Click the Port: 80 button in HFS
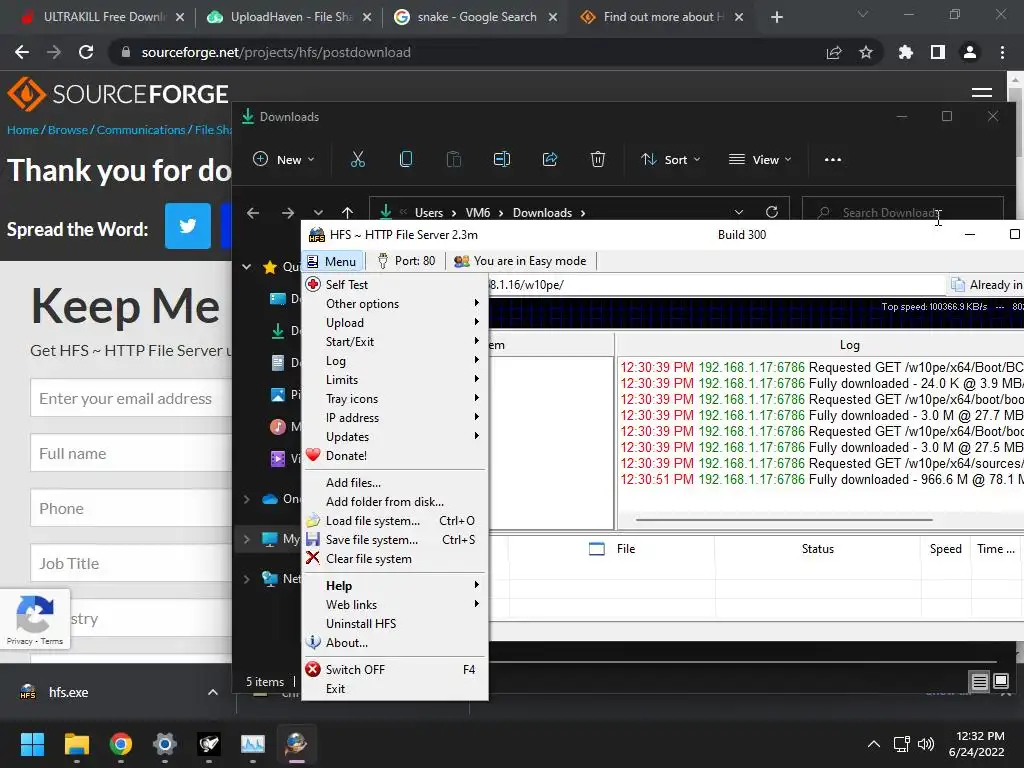This screenshot has height=768, width=1024. (x=406, y=261)
